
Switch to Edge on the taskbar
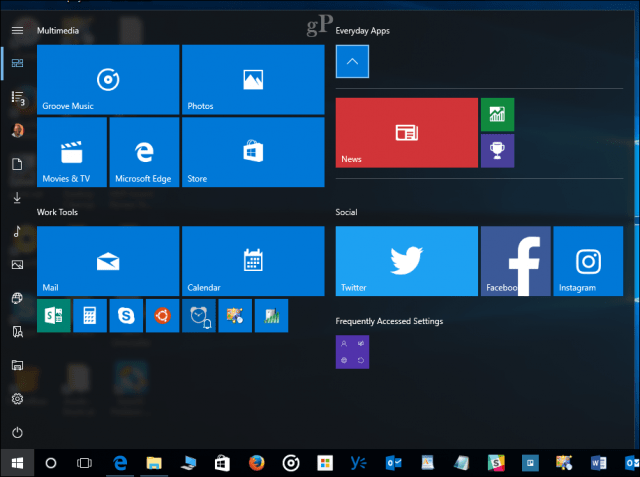pyautogui.click(x=120, y=463)
